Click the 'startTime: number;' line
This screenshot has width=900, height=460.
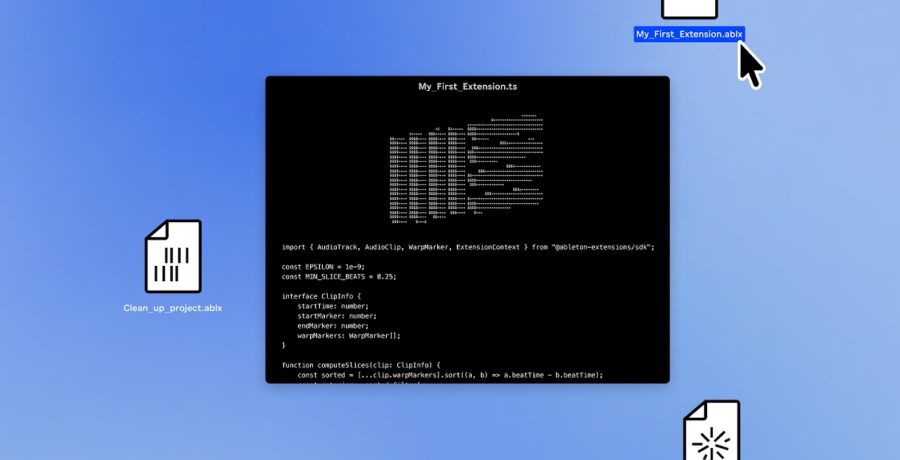331,306
